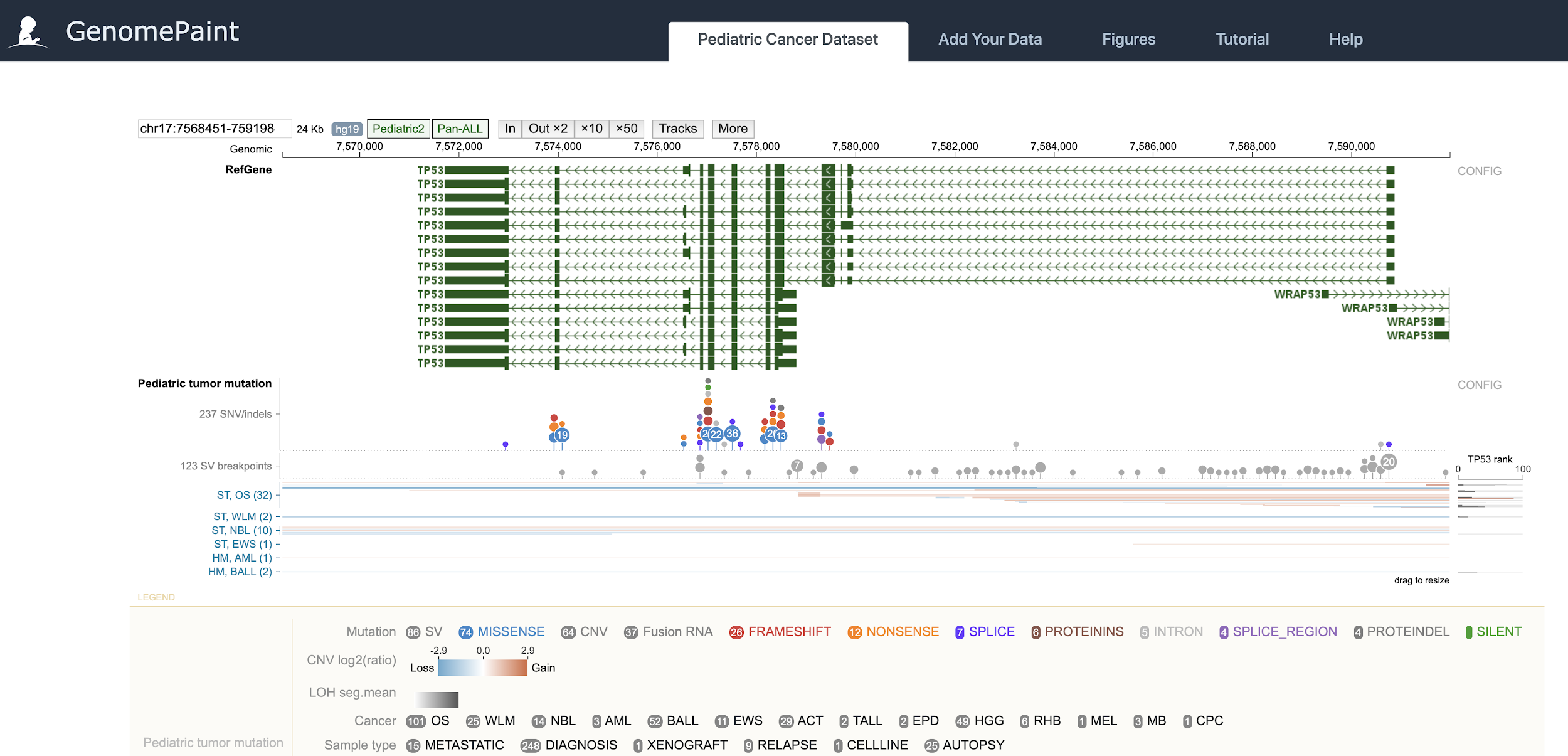
Task: Click the NBL cancer legend item
Action: click(553, 721)
